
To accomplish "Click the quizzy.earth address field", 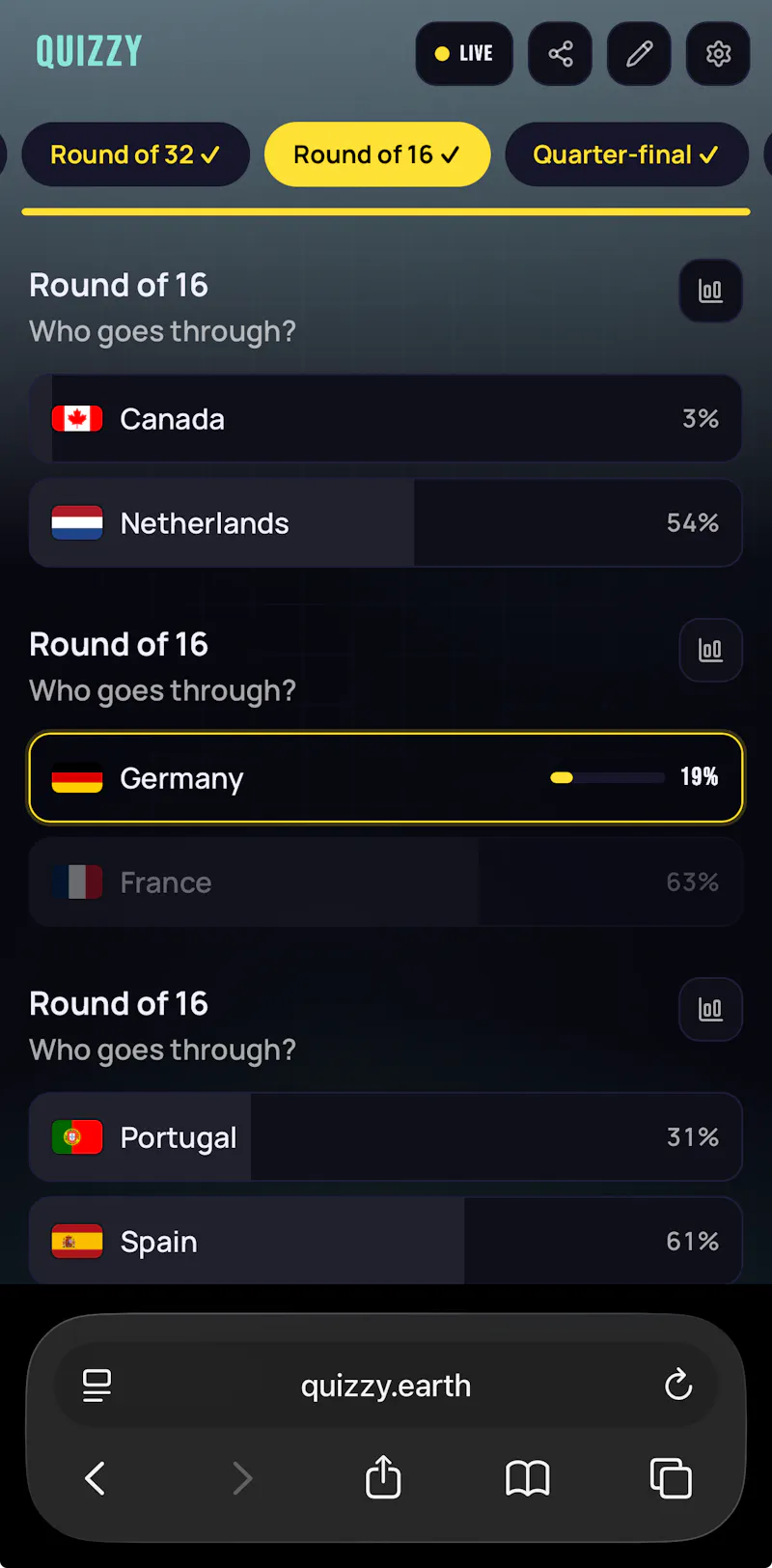I will (x=386, y=1386).
